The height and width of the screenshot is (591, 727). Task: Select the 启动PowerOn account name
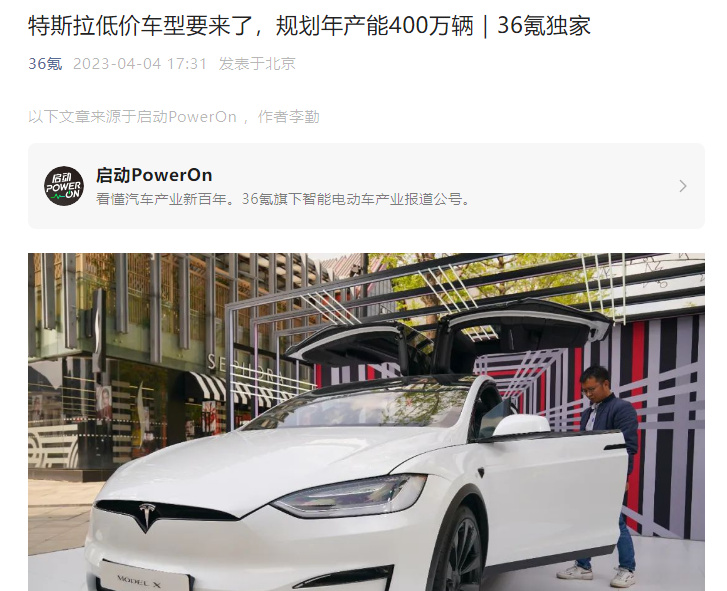(154, 175)
